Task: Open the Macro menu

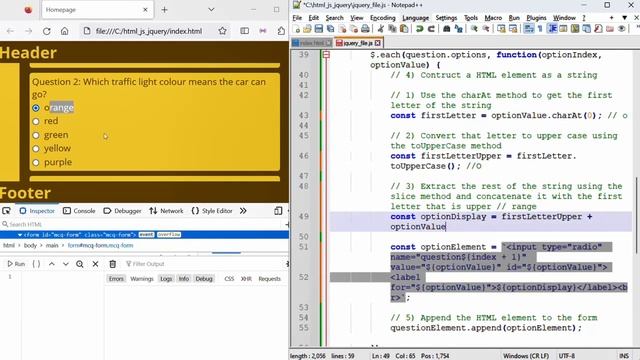Action: tap(493, 18)
